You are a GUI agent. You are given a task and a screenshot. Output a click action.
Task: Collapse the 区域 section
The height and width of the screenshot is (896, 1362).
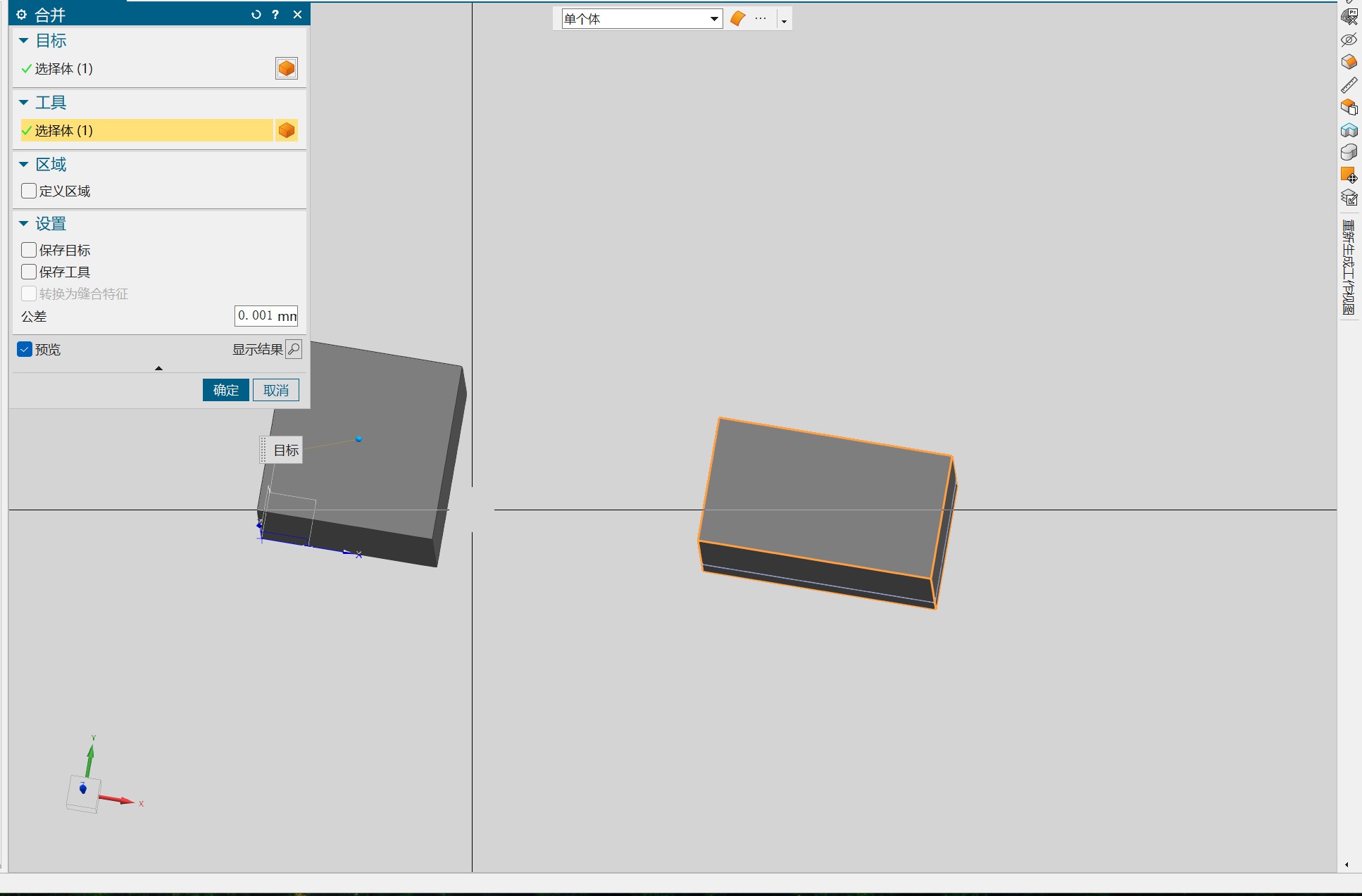pyautogui.click(x=23, y=165)
